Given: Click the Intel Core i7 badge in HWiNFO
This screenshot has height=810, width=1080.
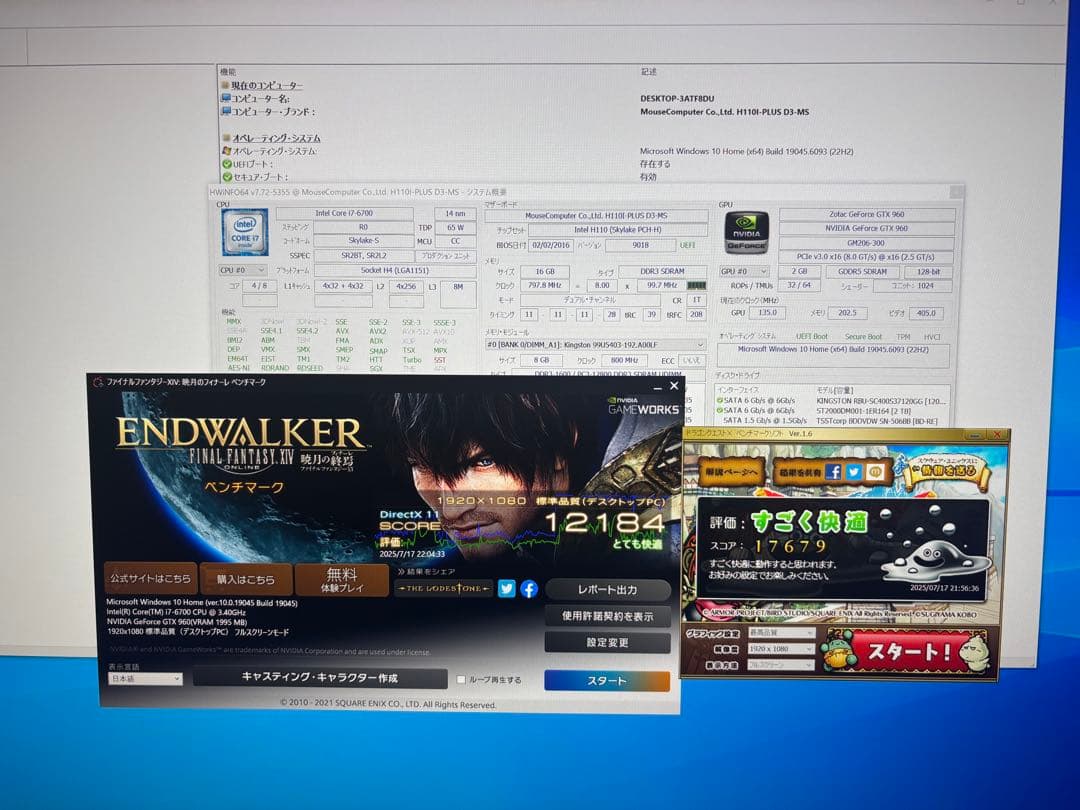Looking at the screenshot, I should pos(243,233).
